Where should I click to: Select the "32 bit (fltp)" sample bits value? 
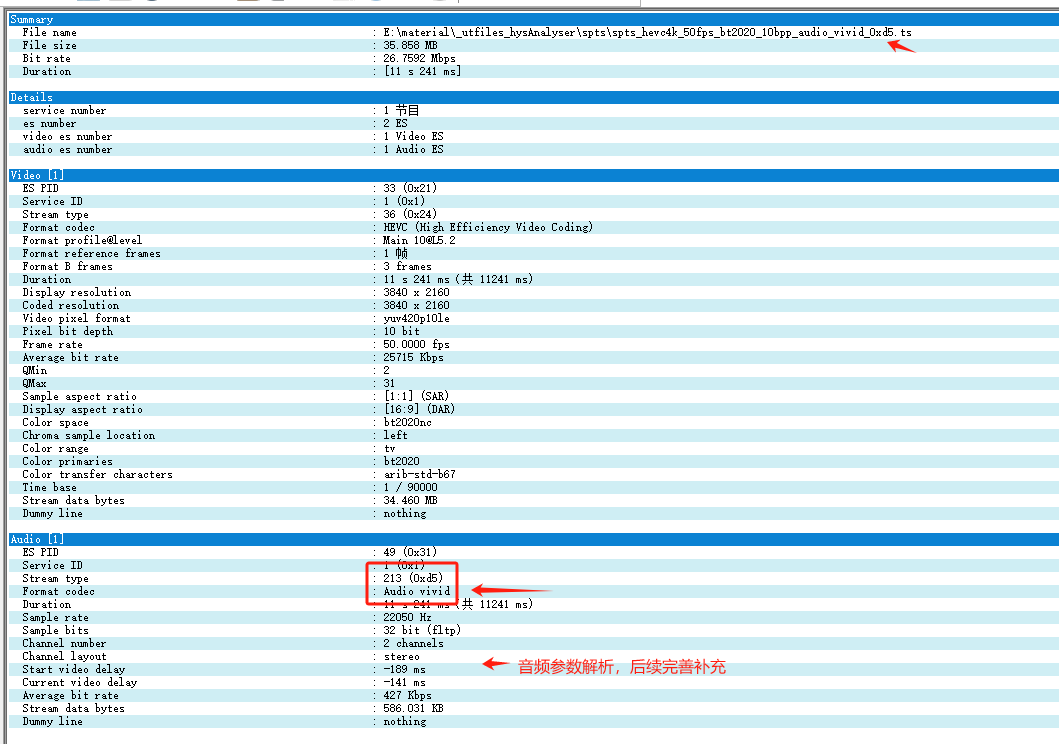tap(422, 631)
